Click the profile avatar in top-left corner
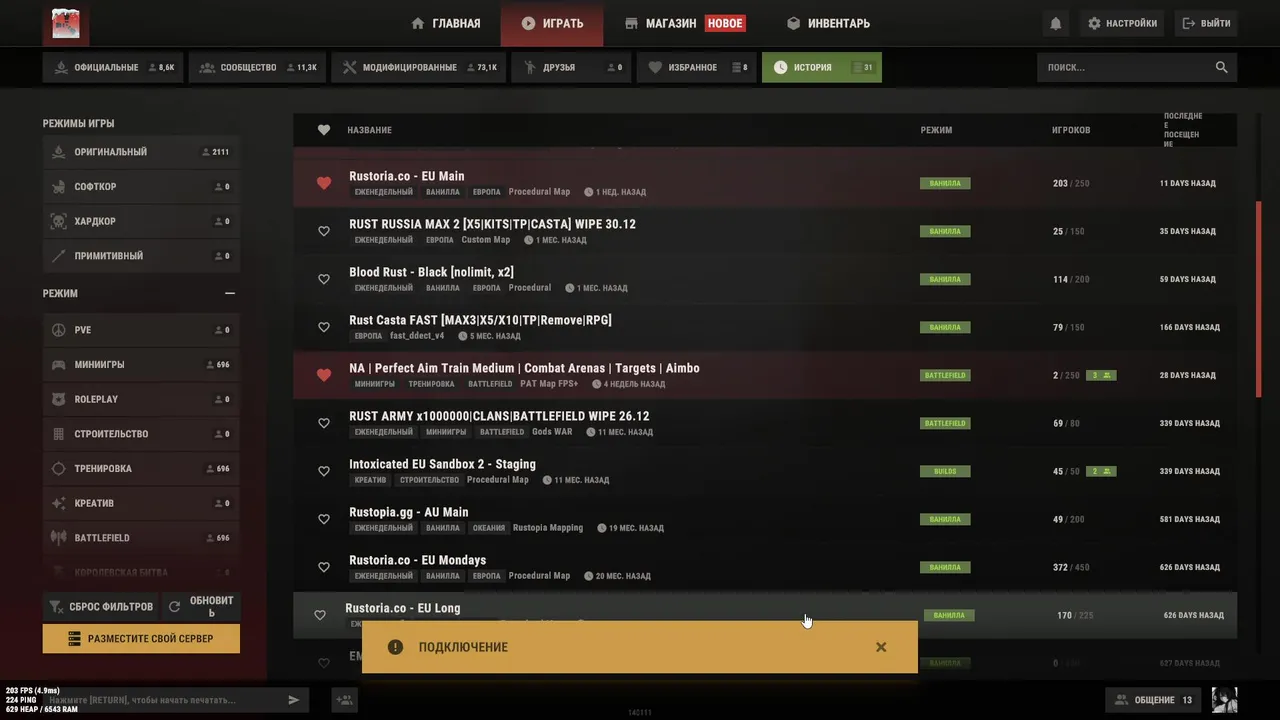Screen dimensions: 1280x720 point(66,24)
